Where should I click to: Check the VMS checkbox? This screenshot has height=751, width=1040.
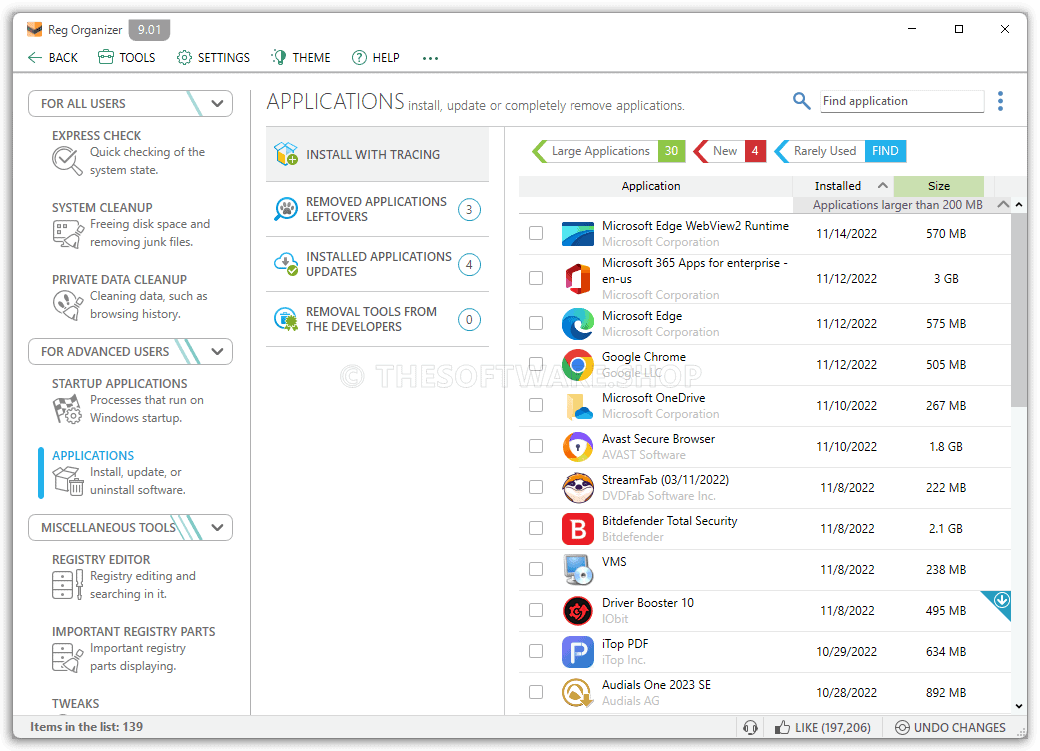coord(536,569)
